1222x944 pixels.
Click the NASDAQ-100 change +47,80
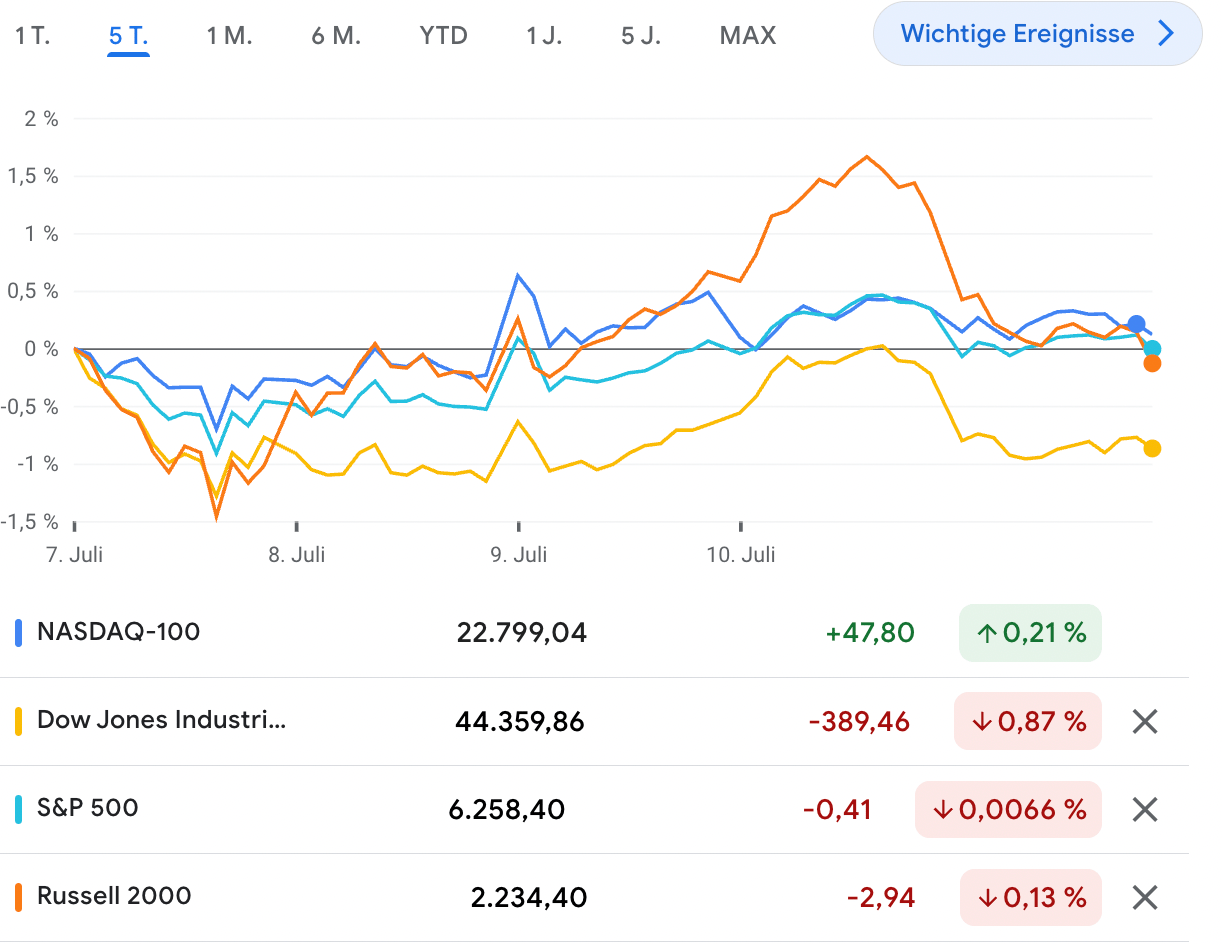[x=870, y=633]
